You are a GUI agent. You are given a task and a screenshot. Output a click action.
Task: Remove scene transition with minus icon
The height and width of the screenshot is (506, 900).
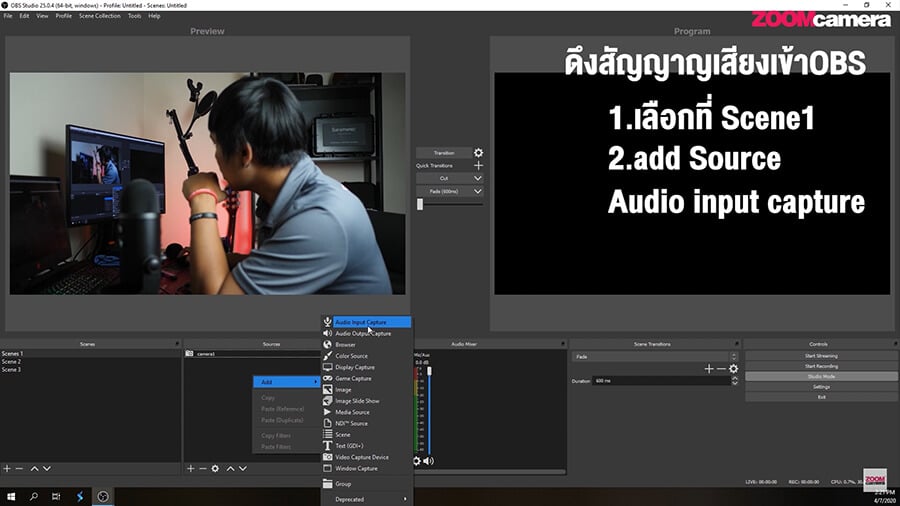(721, 369)
